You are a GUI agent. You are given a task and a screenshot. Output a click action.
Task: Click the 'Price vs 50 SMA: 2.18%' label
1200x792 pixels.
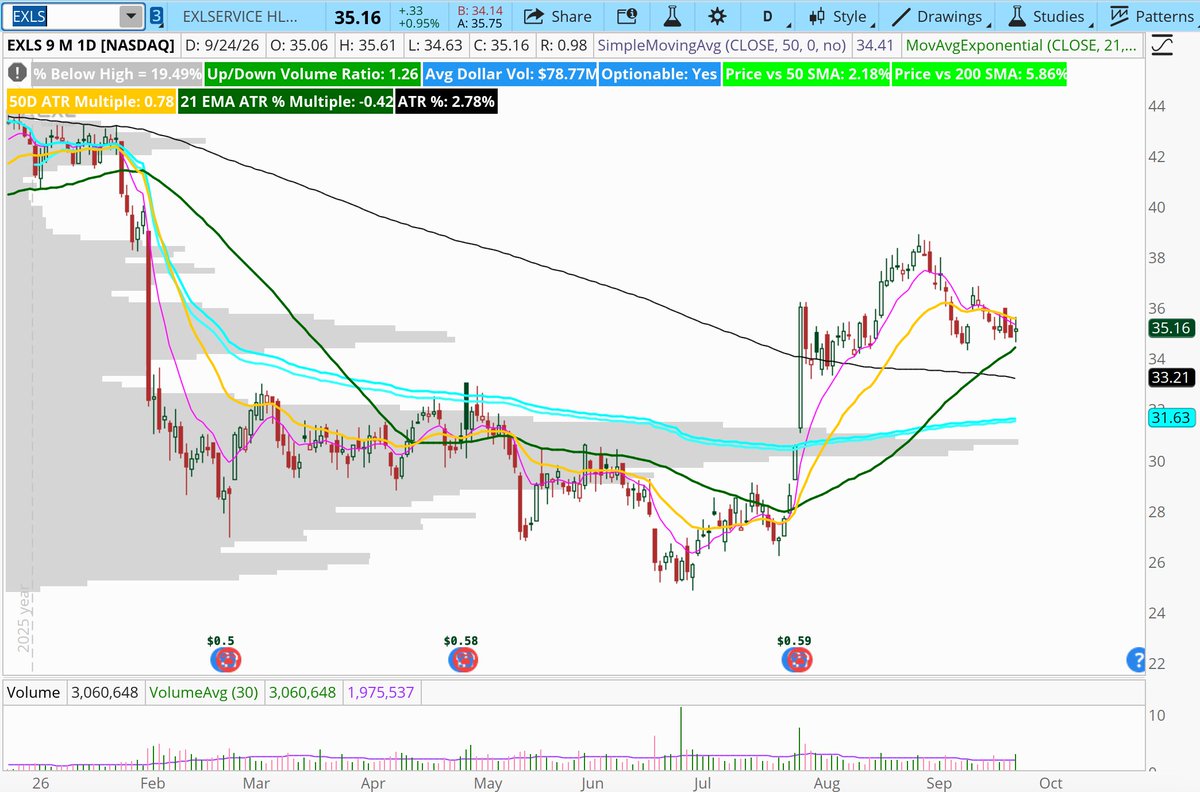806,74
